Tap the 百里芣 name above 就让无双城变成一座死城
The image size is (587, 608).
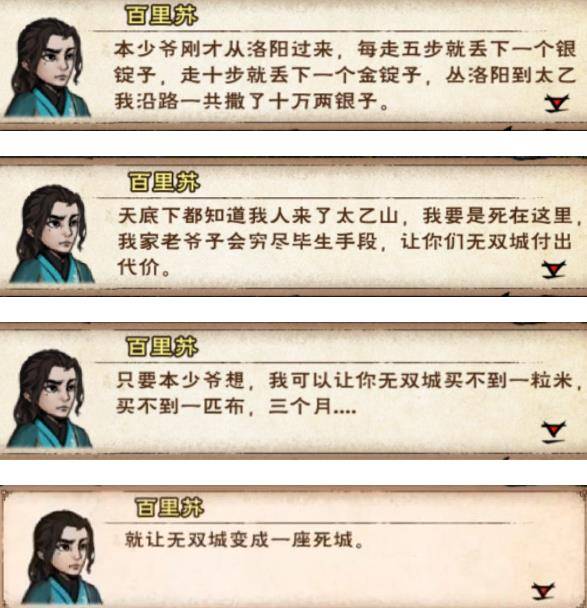coord(169,508)
